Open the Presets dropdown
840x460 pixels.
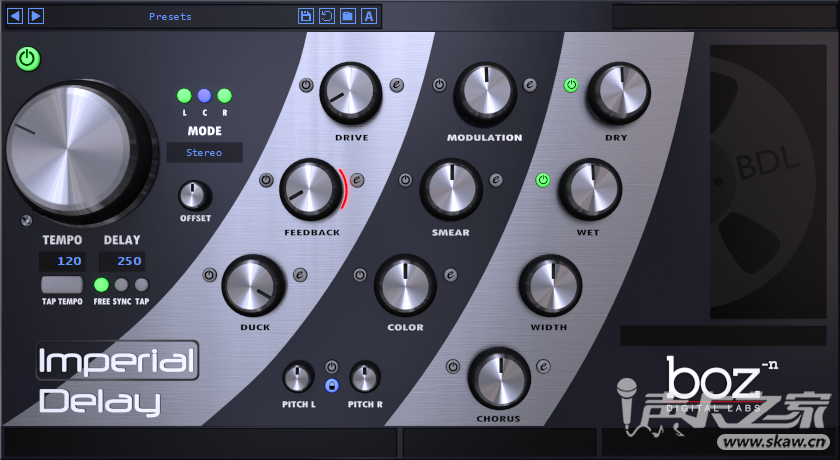click(170, 17)
